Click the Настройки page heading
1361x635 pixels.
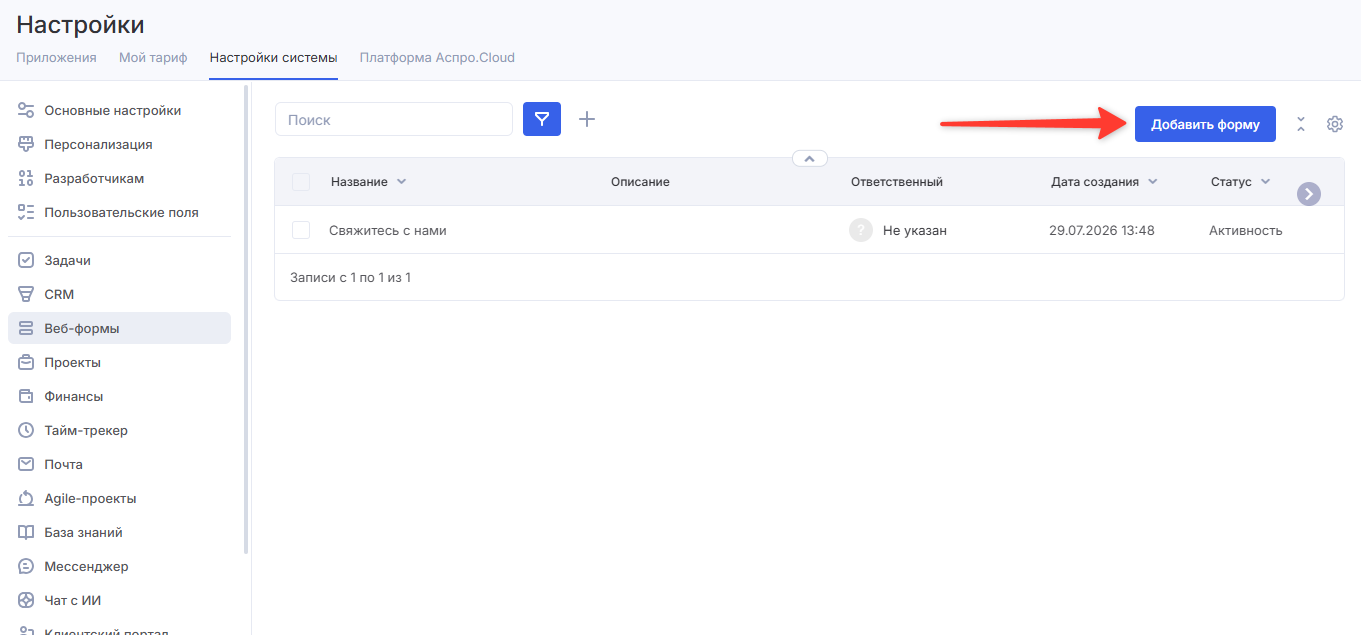click(80, 25)
